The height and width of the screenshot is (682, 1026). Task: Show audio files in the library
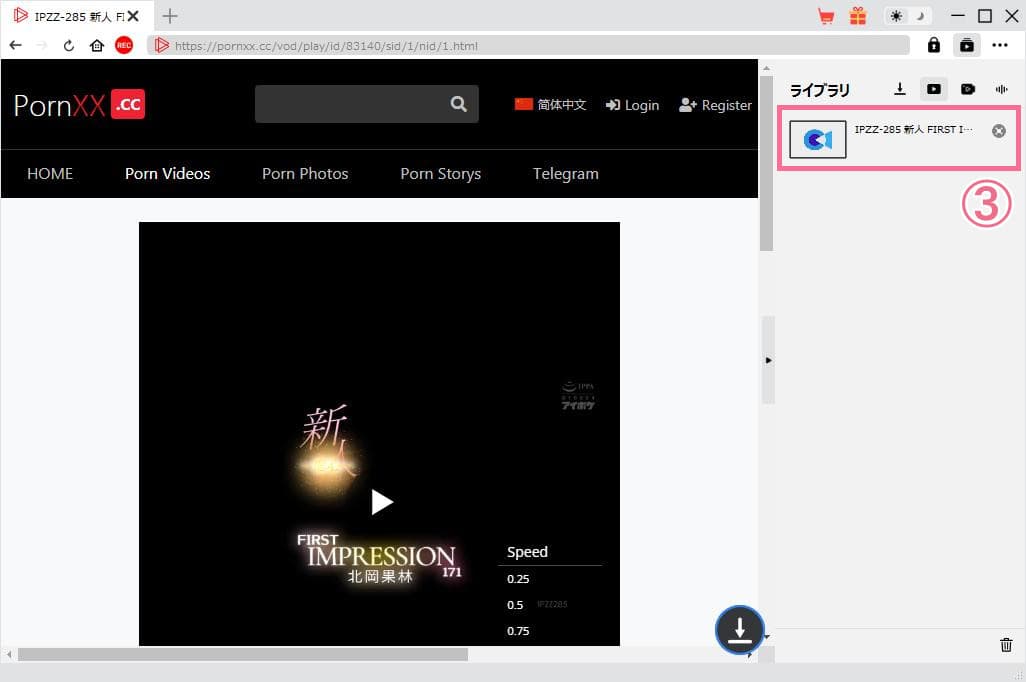click(1001, 89)
